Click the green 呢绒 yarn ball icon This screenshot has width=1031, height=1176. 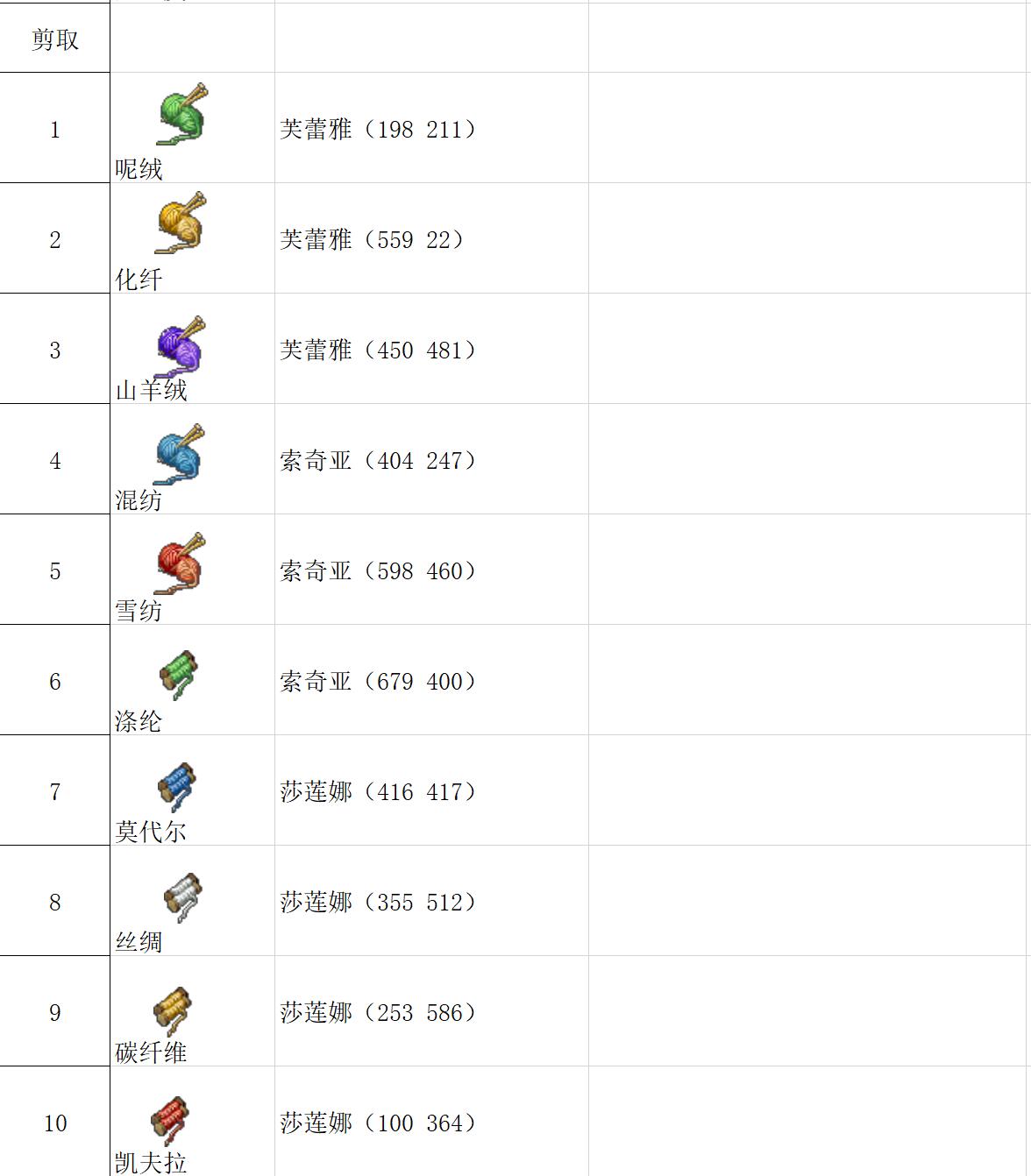pyautogui.click(x=181, y=114)
